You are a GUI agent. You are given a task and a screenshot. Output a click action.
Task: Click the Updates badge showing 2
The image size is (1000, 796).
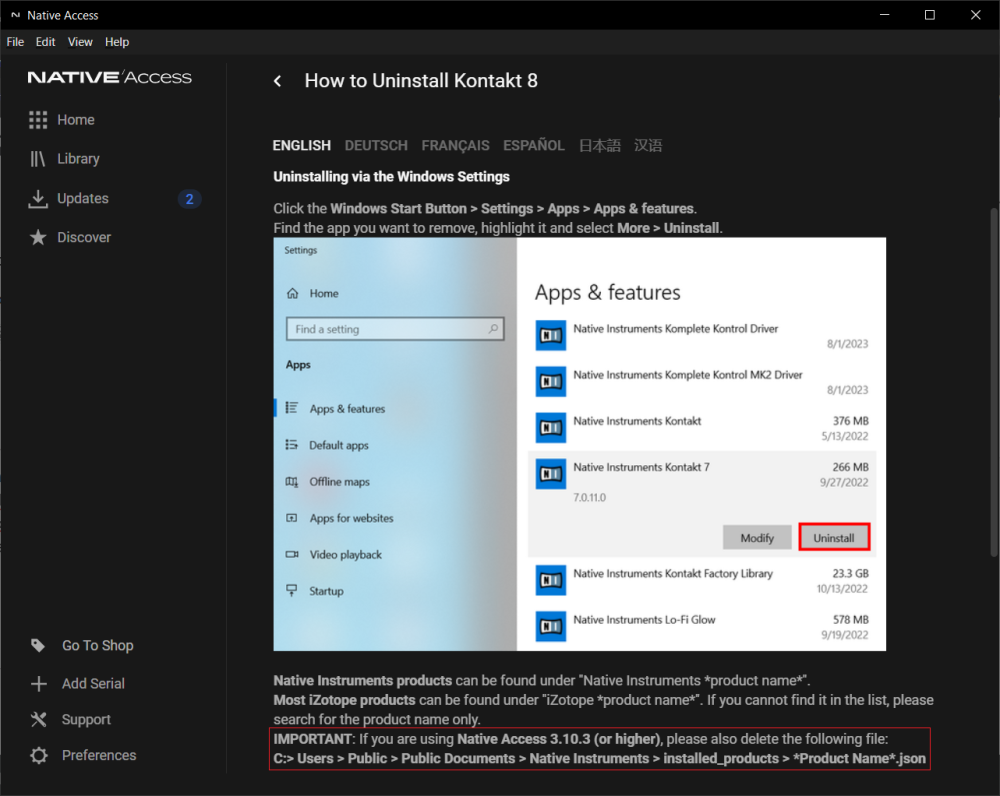point(189,199)
